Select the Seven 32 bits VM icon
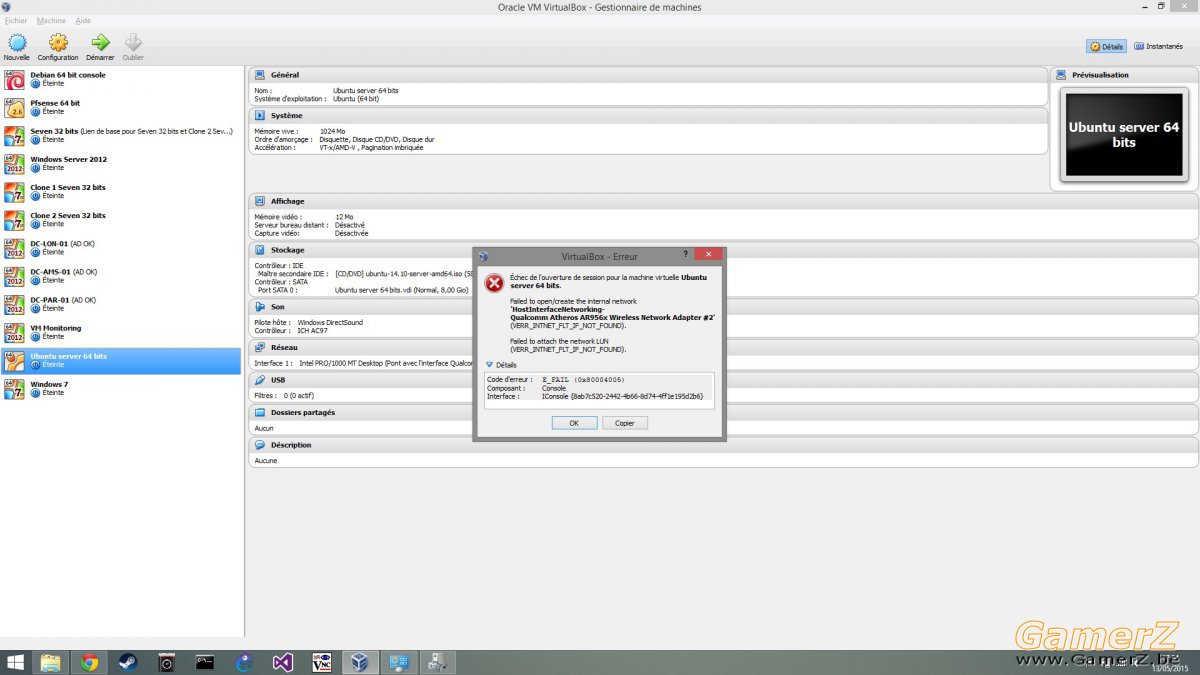Image resolution: width=1200 pixels, height=675 pixels. (15, 136)
